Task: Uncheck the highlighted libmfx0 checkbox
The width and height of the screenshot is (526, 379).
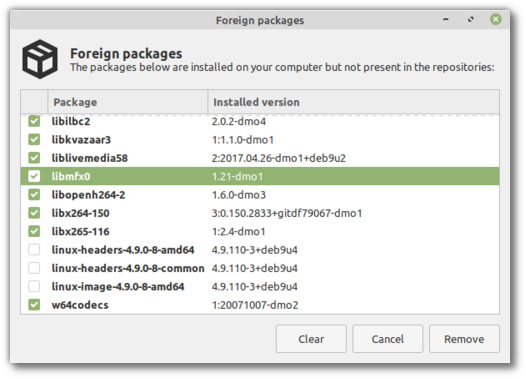Action: pyautogui.click(x=34, y=176)
